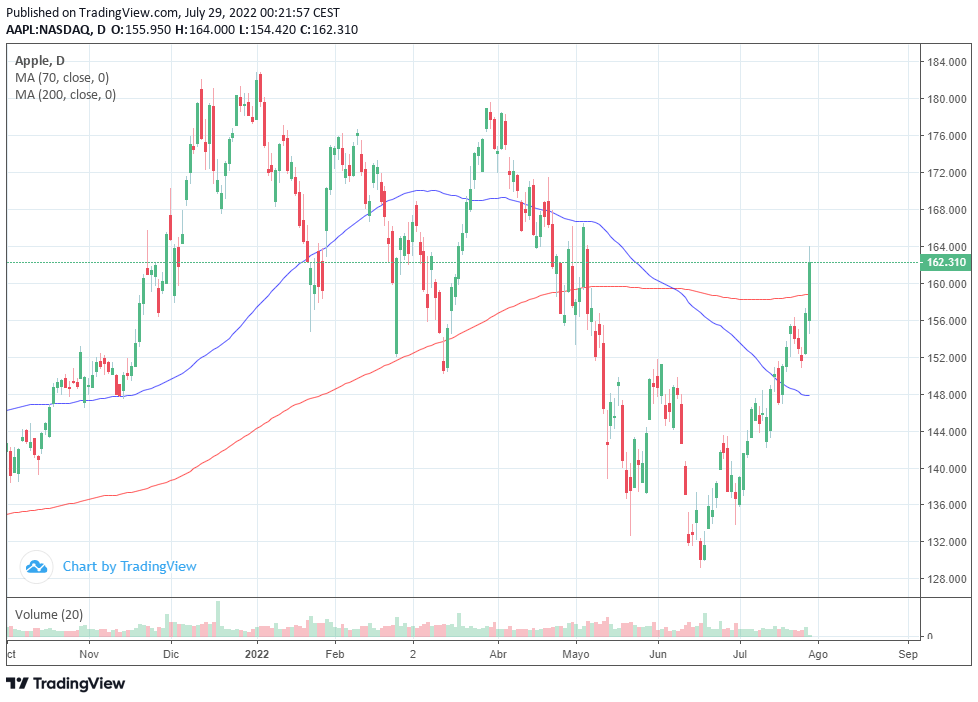The image size is (978, 702).
Task: Open the Chart by TradingView link
Action: click(129, 567)
